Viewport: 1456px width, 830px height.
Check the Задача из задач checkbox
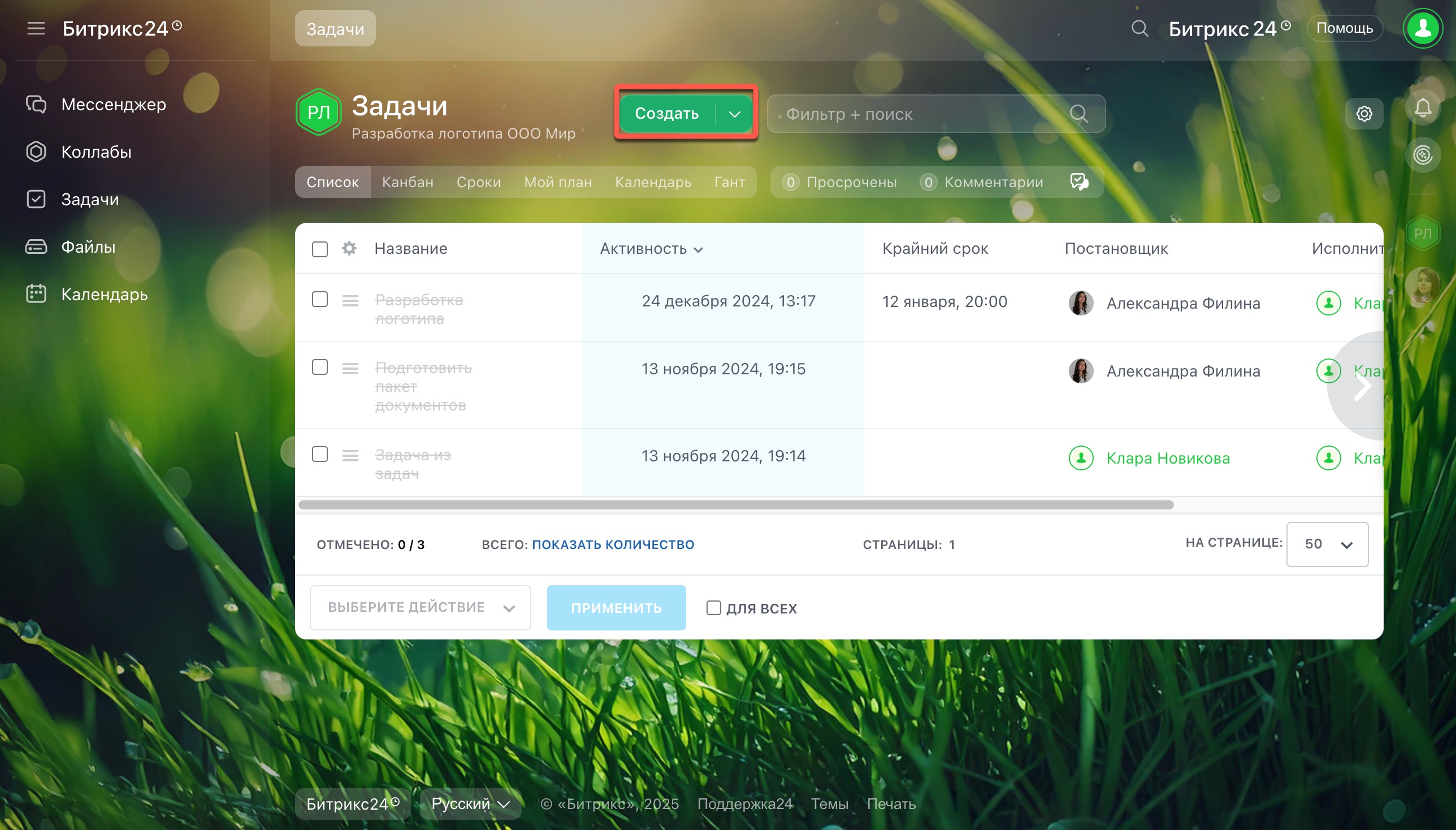320,455
